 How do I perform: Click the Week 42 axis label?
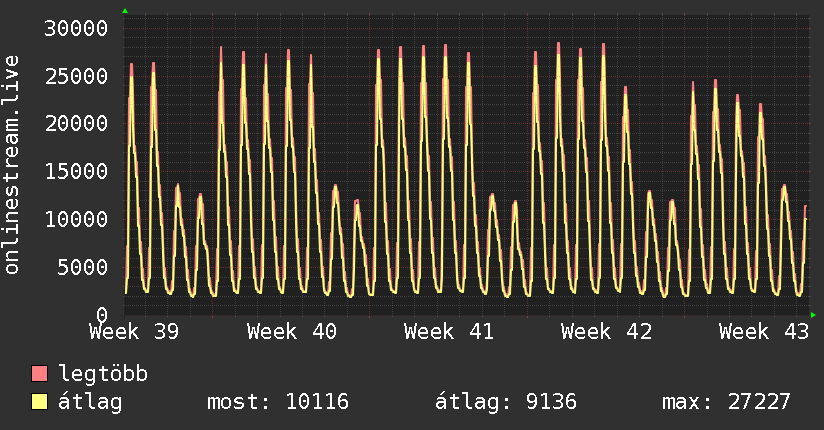(x=606, y=332)
